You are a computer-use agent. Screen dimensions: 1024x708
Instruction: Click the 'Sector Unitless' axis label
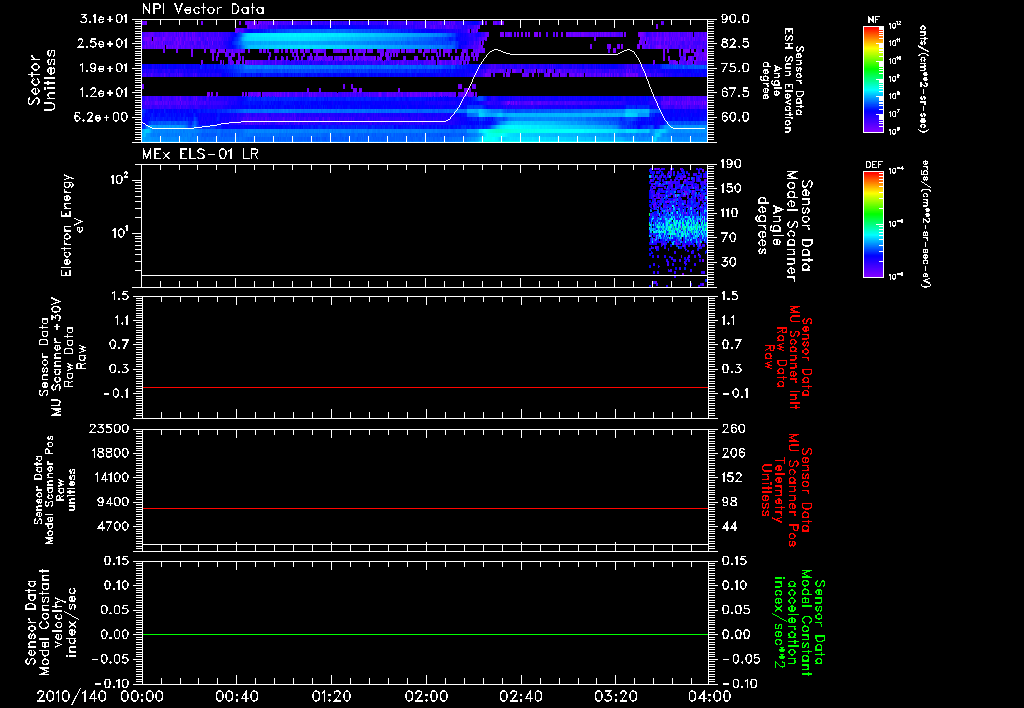(x=42, y=80)
